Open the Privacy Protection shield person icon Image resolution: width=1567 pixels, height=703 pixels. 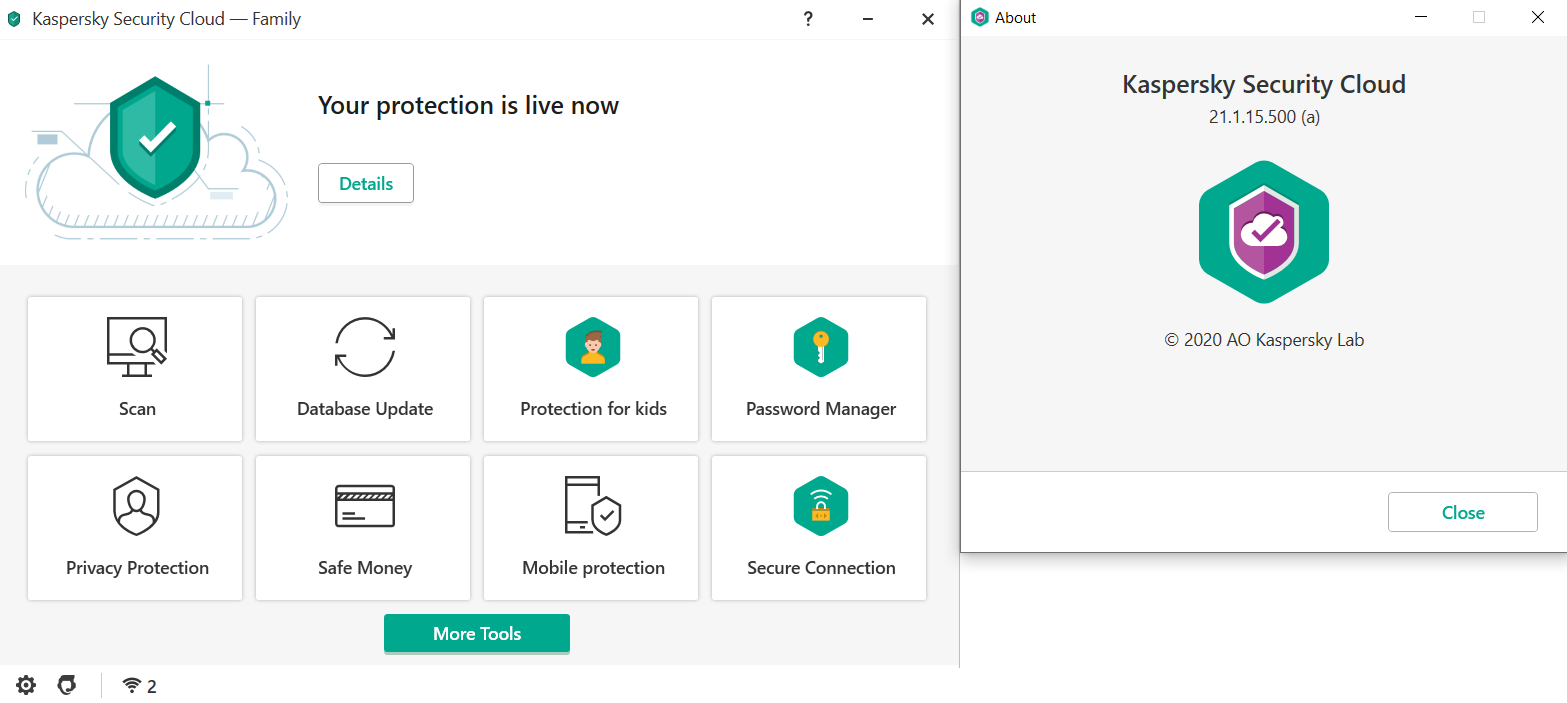[x=136, y=505]
